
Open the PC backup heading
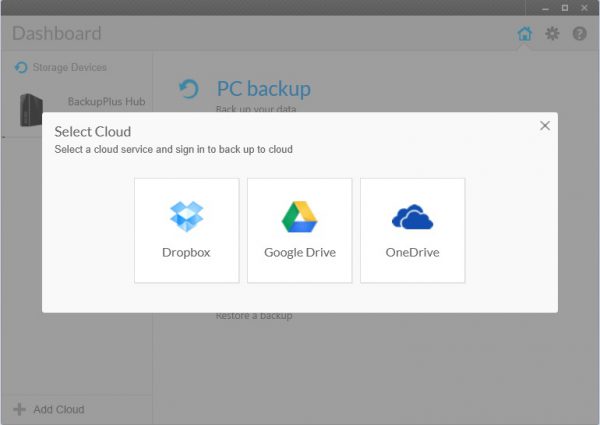[x=264, y=90]
